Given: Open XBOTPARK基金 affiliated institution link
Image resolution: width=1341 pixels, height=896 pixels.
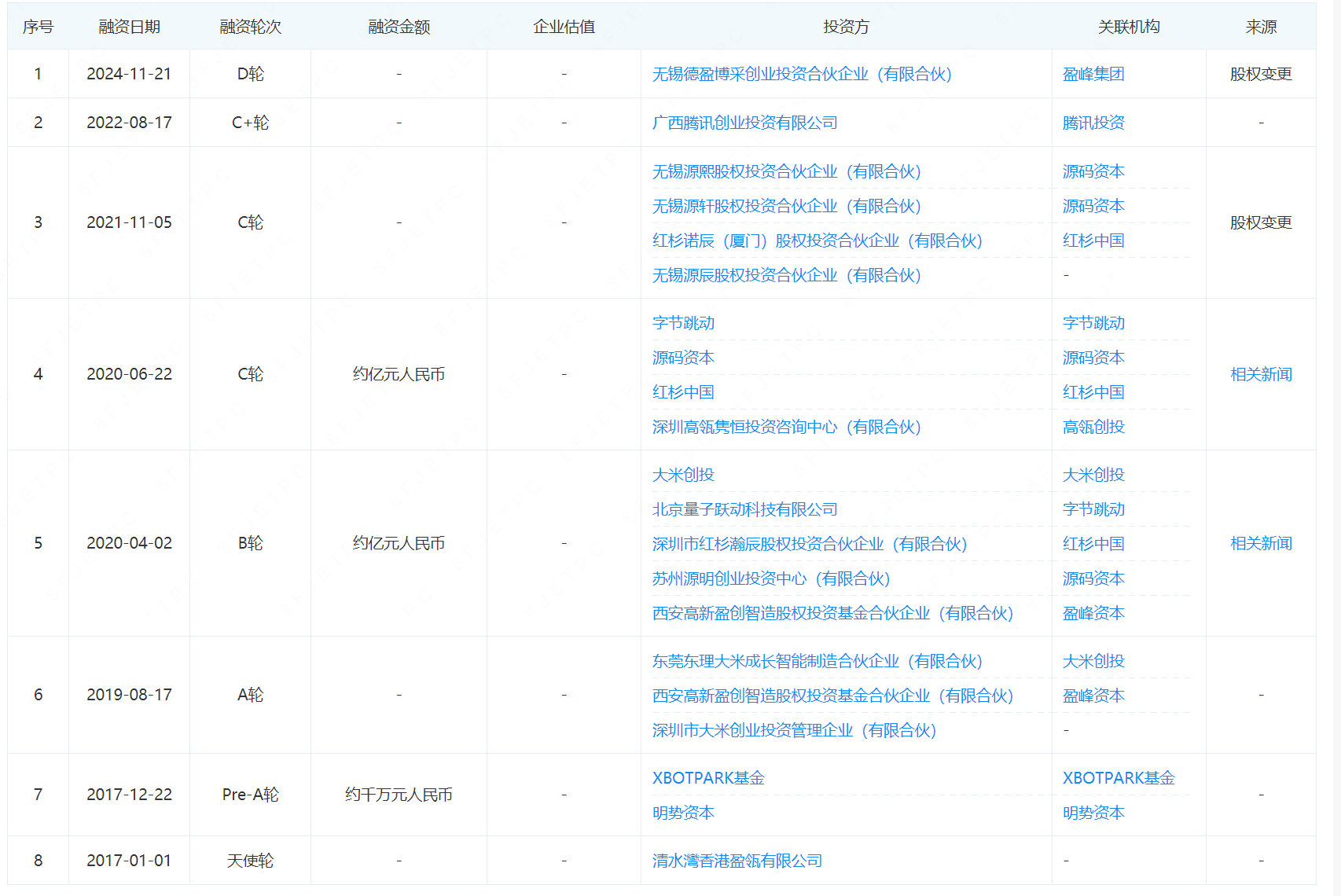Looking at the screenshot, I should pos(1119,778).
